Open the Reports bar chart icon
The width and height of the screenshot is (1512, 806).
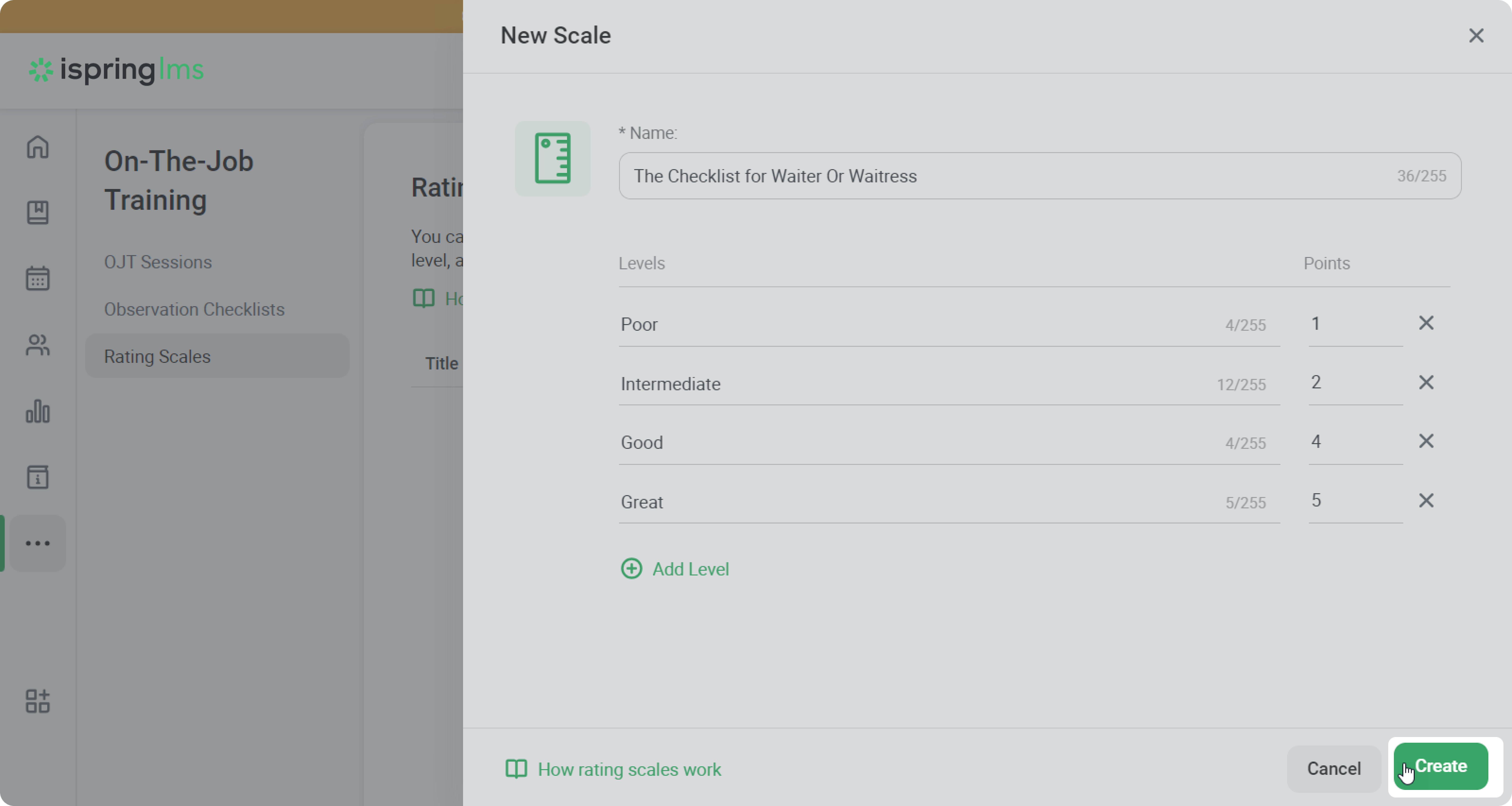coord(38,411)
